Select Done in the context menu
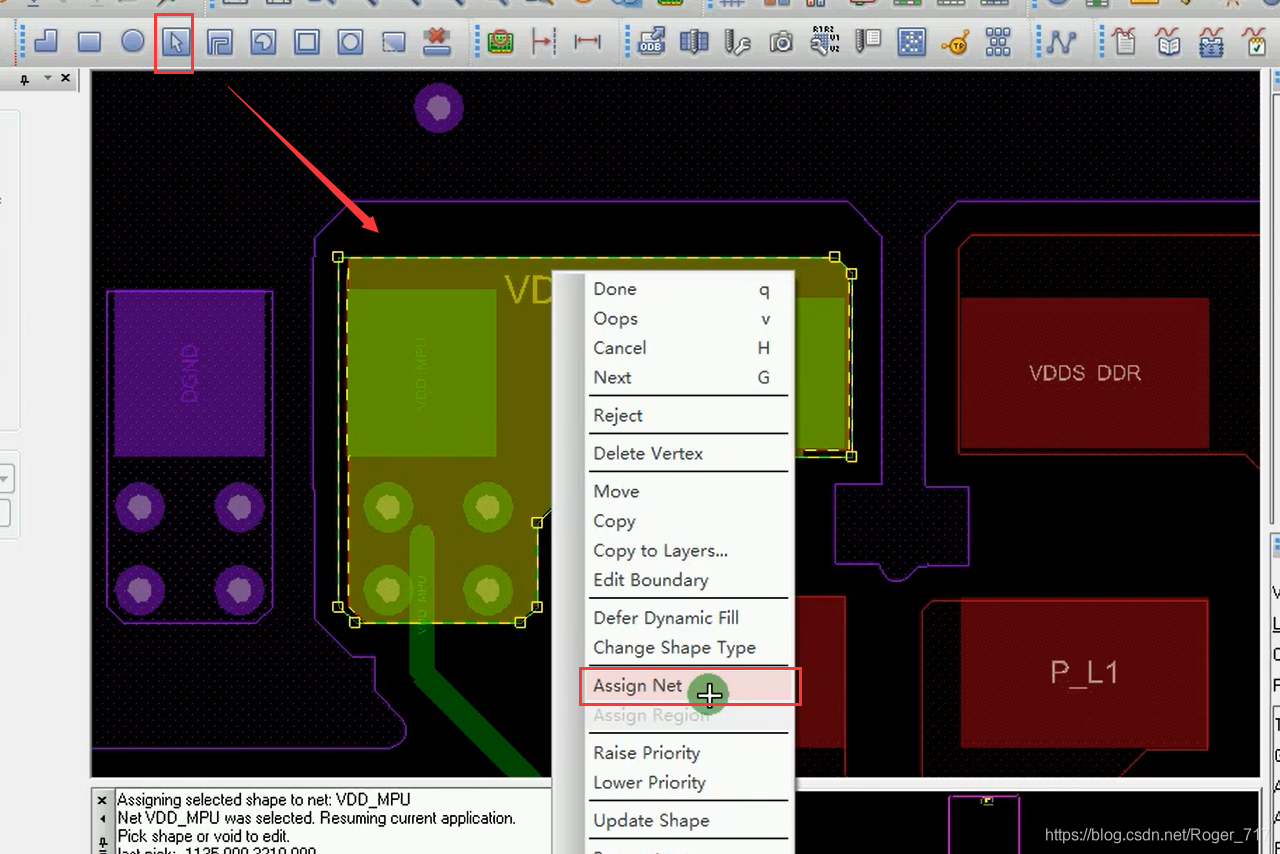This screenshot has width=1280, height=854. [x=615, y=289]
